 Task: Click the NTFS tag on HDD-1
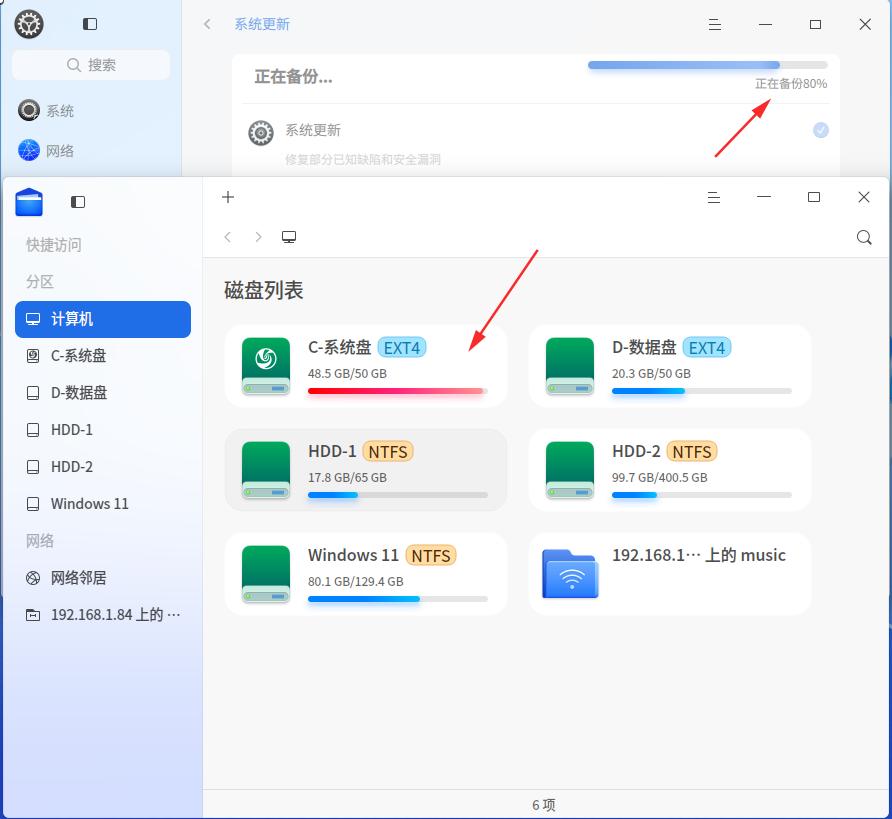388,452
